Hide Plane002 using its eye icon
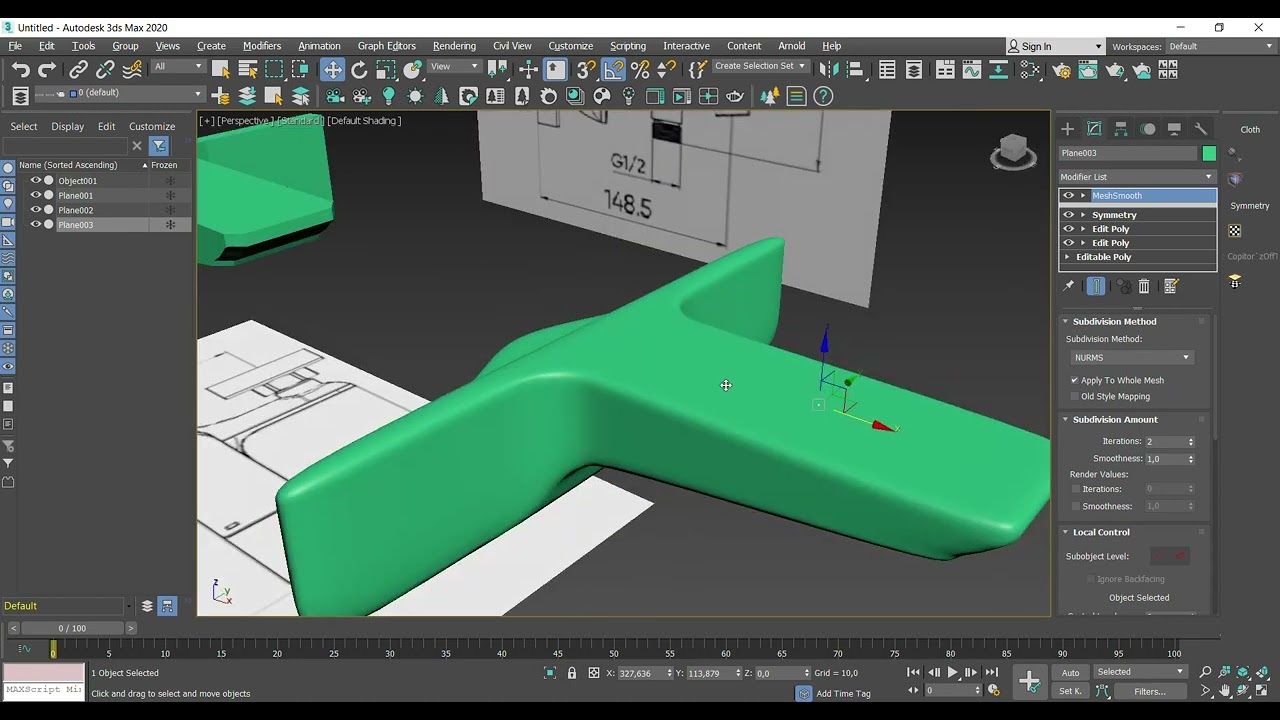This screenshot has height=720, width=1280. (x=35, y=210)
